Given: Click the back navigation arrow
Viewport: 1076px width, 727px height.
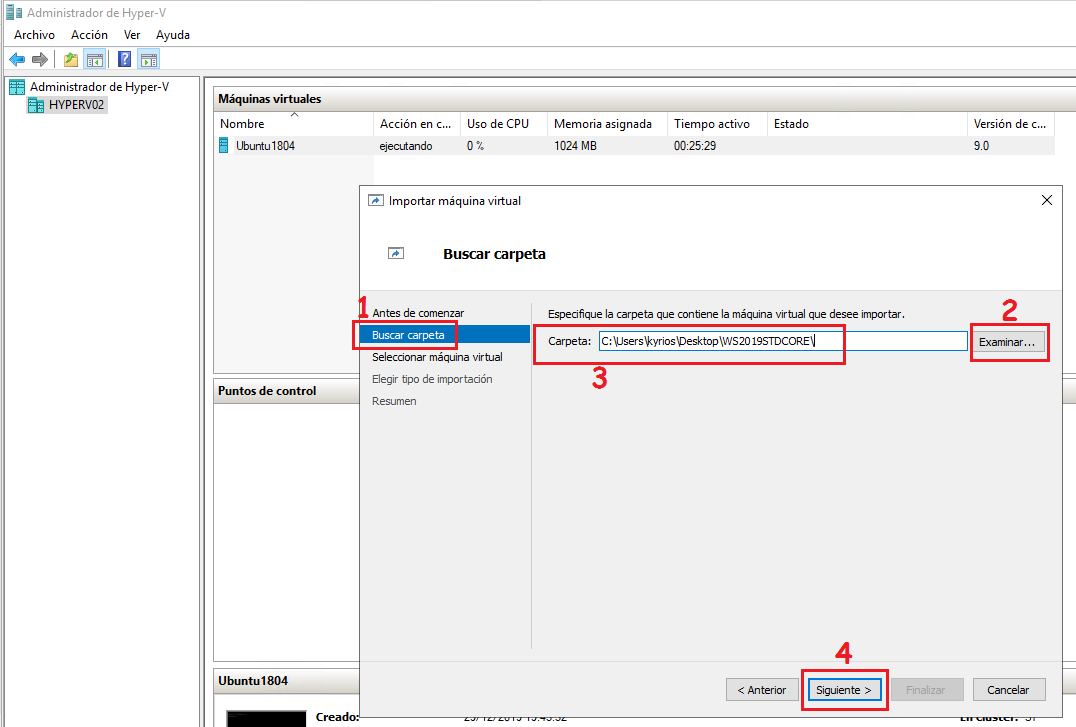Looking at the screenshot, I should 16,58.
